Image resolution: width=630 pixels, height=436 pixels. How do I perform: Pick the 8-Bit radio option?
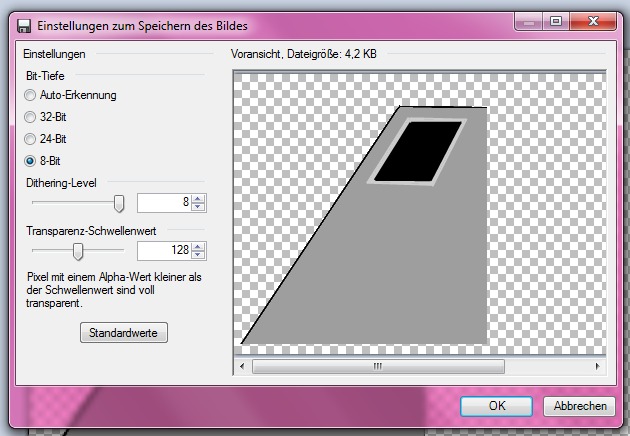pos(42,161)
